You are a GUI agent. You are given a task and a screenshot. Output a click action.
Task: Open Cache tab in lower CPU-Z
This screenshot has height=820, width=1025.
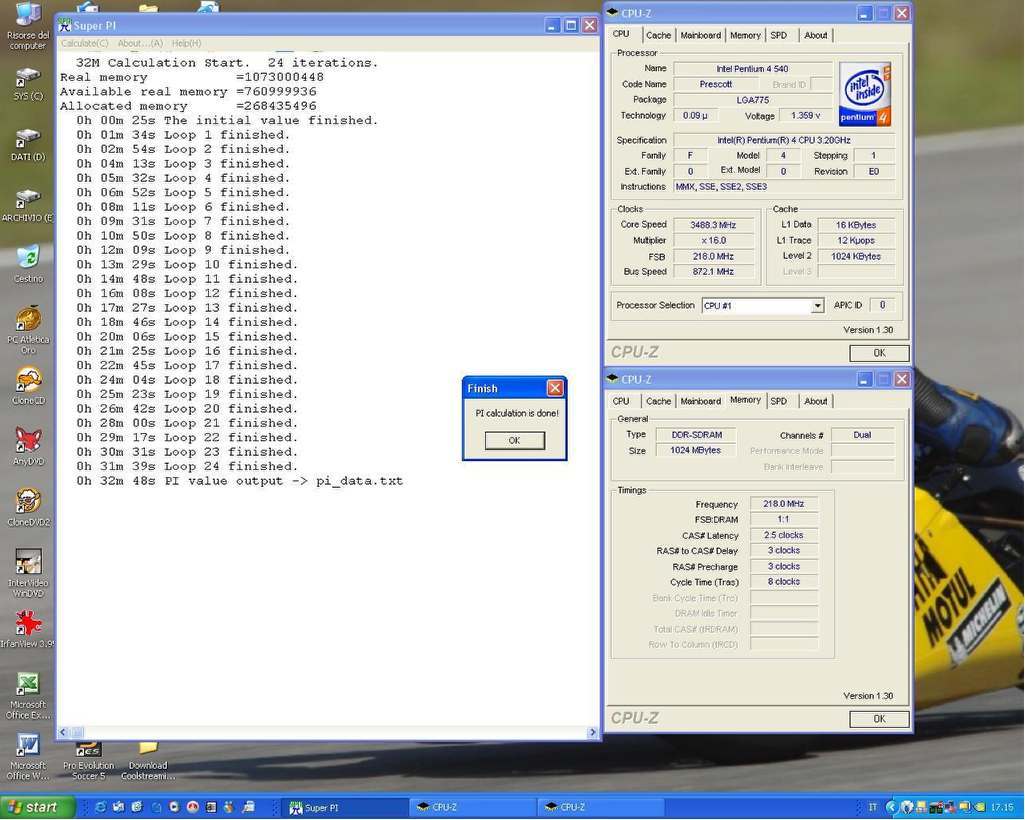(658, 401)
